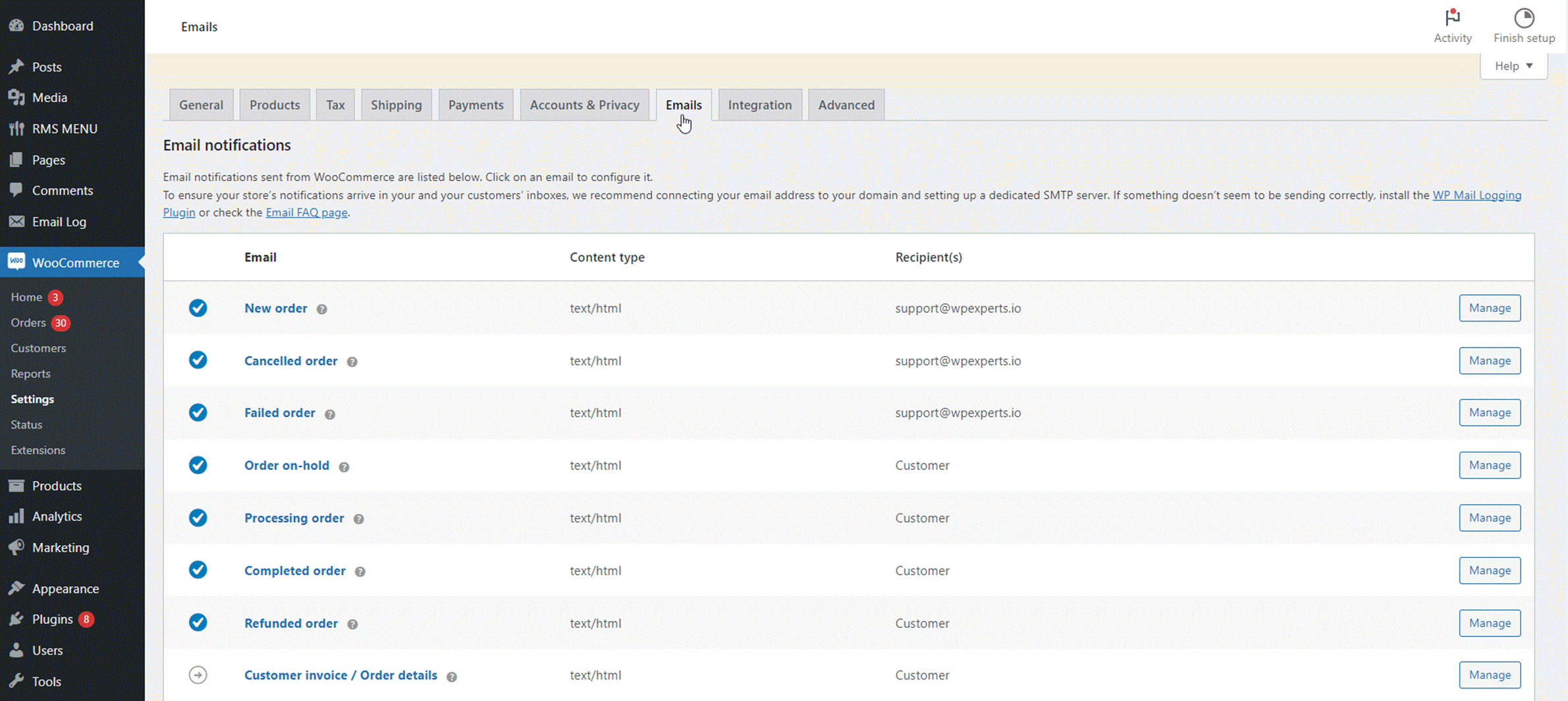Click the Email Log envelope icon
This screenshot has height=701, width=1568.
click(x=16, y=221)
